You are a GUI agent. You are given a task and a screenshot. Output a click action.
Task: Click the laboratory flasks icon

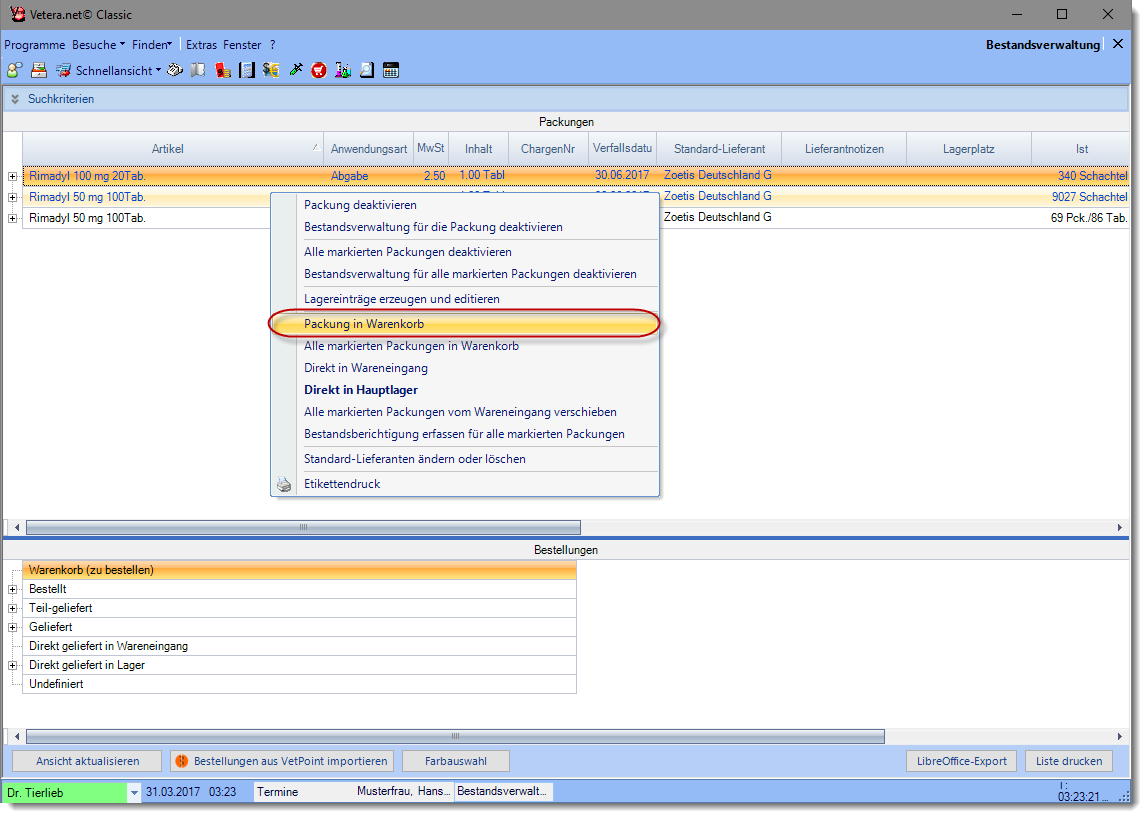343,70
